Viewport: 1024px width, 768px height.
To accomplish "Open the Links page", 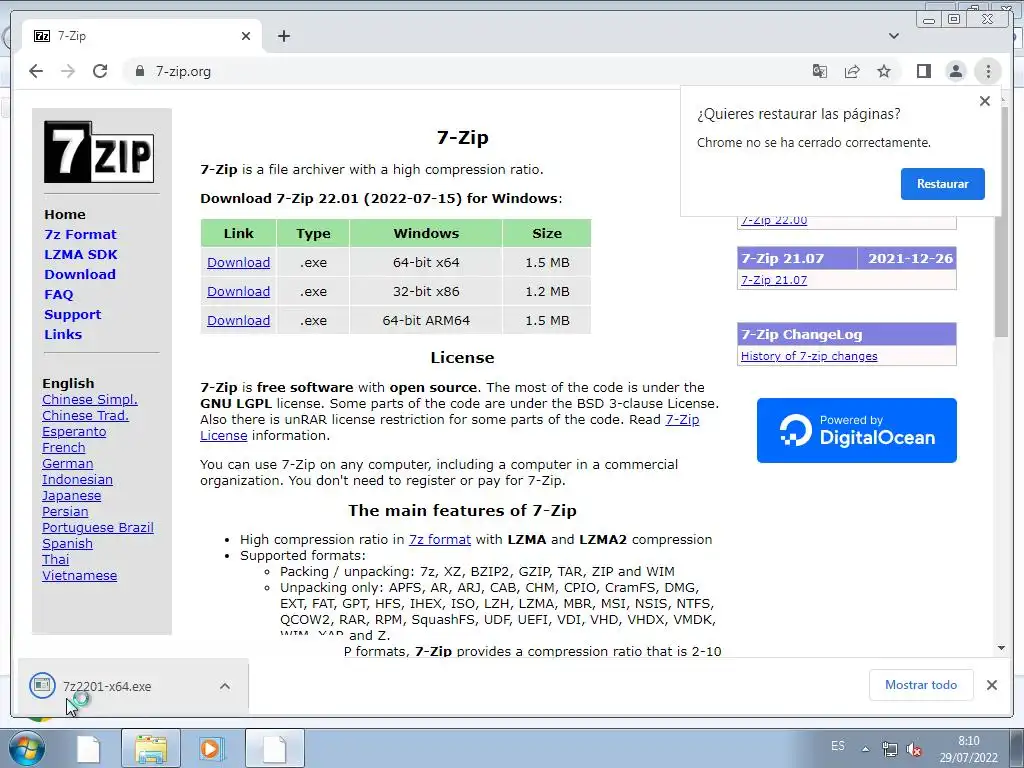I will point(63,334).
